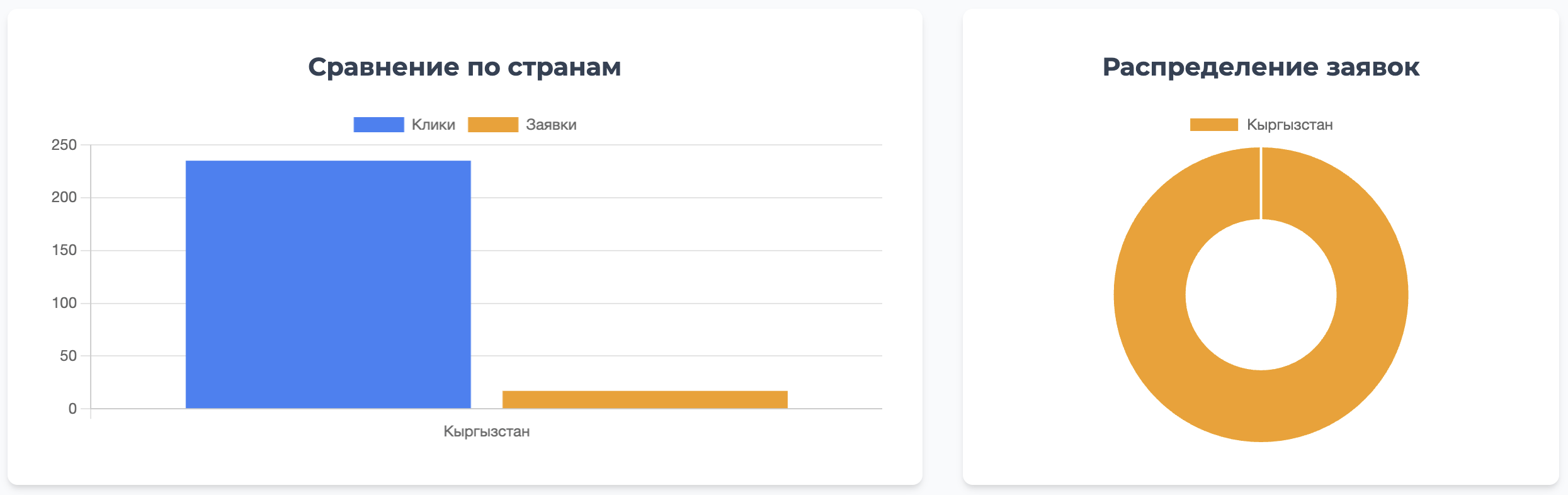Click the Кыргызстан x-axis label

487,431
